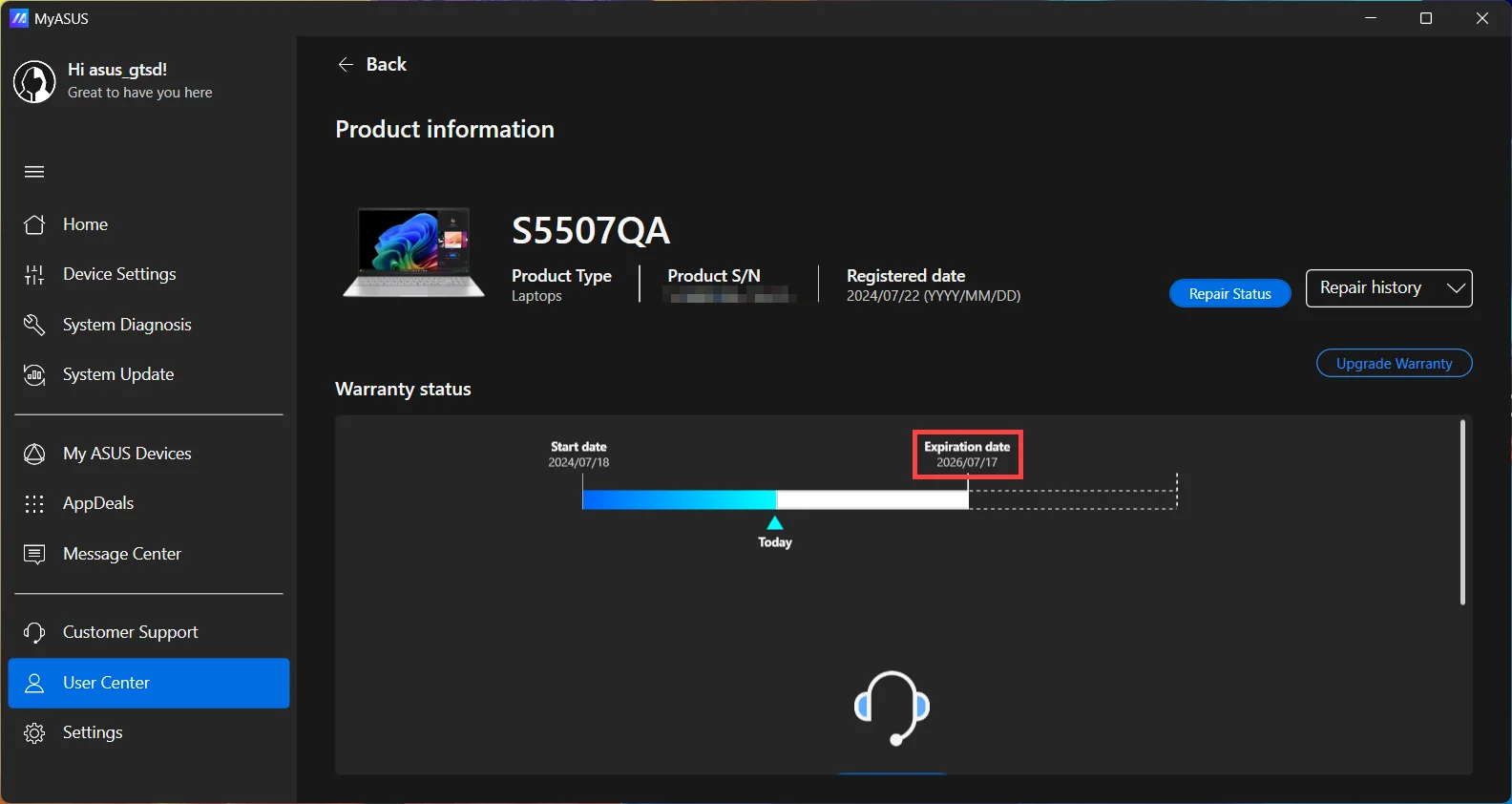Image resolution: width=1512 pixels, height=804 pixels.
Task: Click the Product Type Laptops text
Action: (561, 286)
